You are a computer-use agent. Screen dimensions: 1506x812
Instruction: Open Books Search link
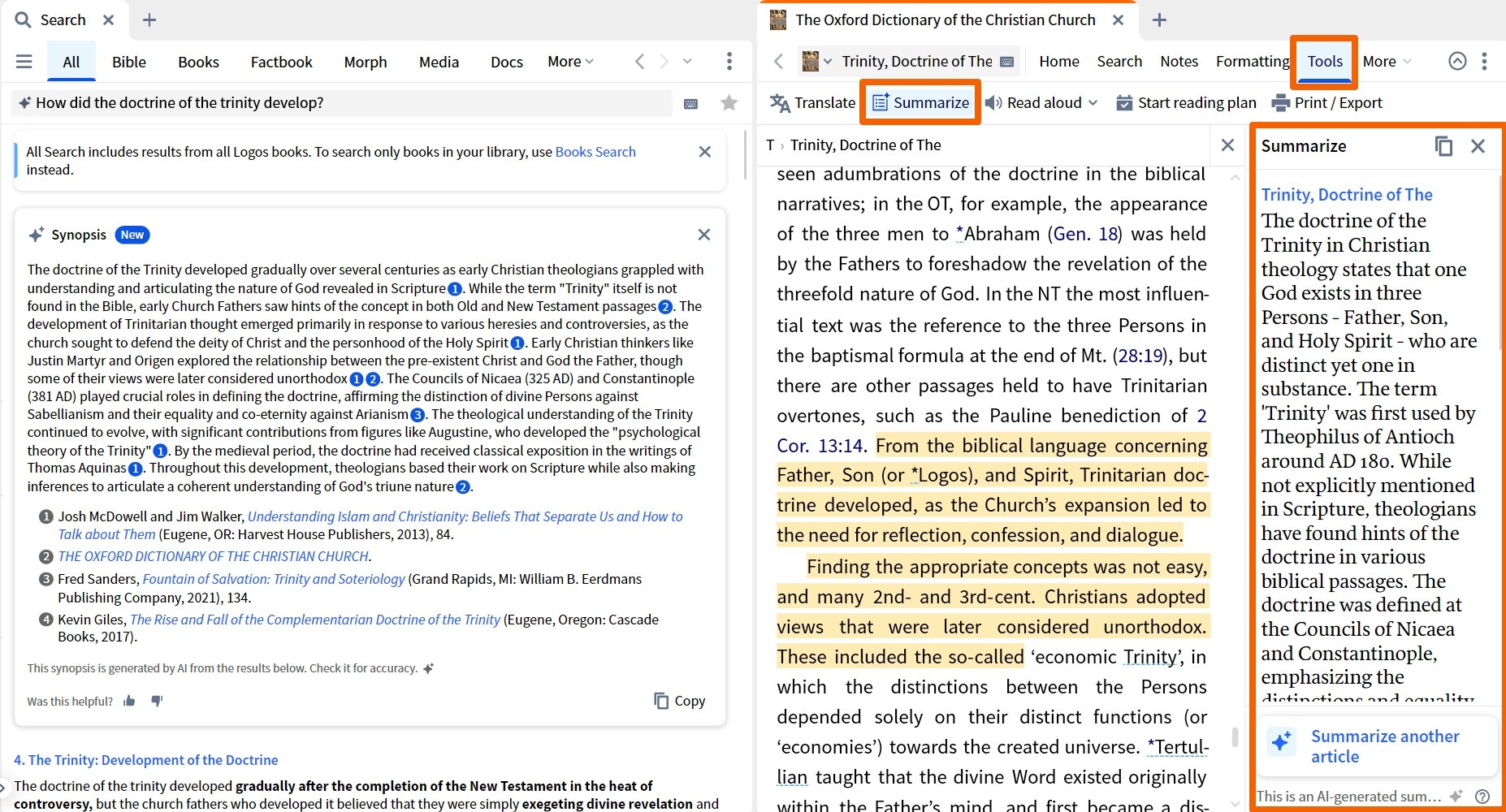(x=595, y=152)
